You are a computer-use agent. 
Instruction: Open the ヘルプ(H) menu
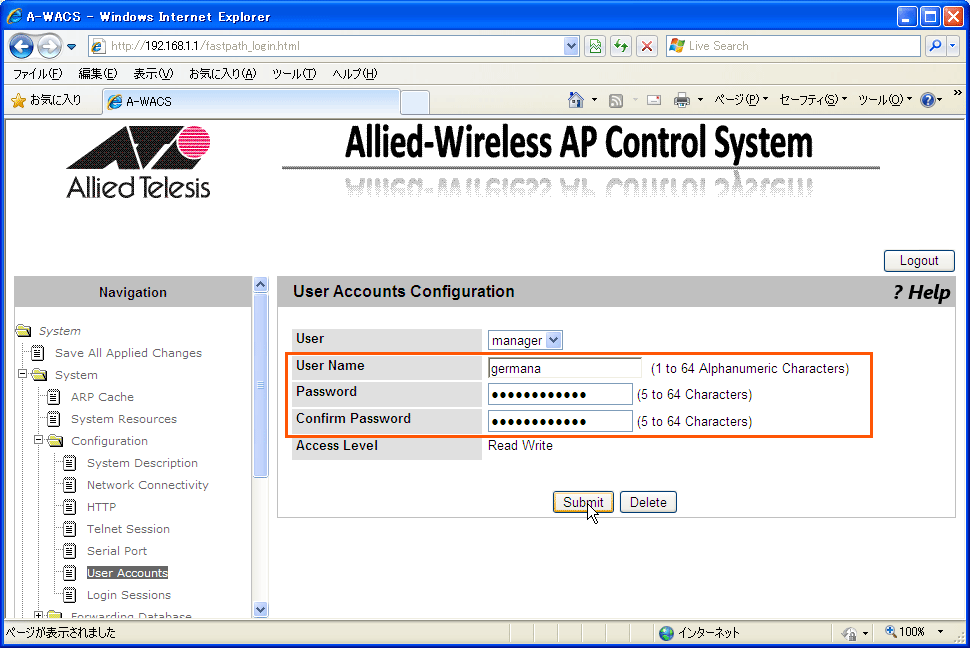pyautogui.click(x=354, y=74)
